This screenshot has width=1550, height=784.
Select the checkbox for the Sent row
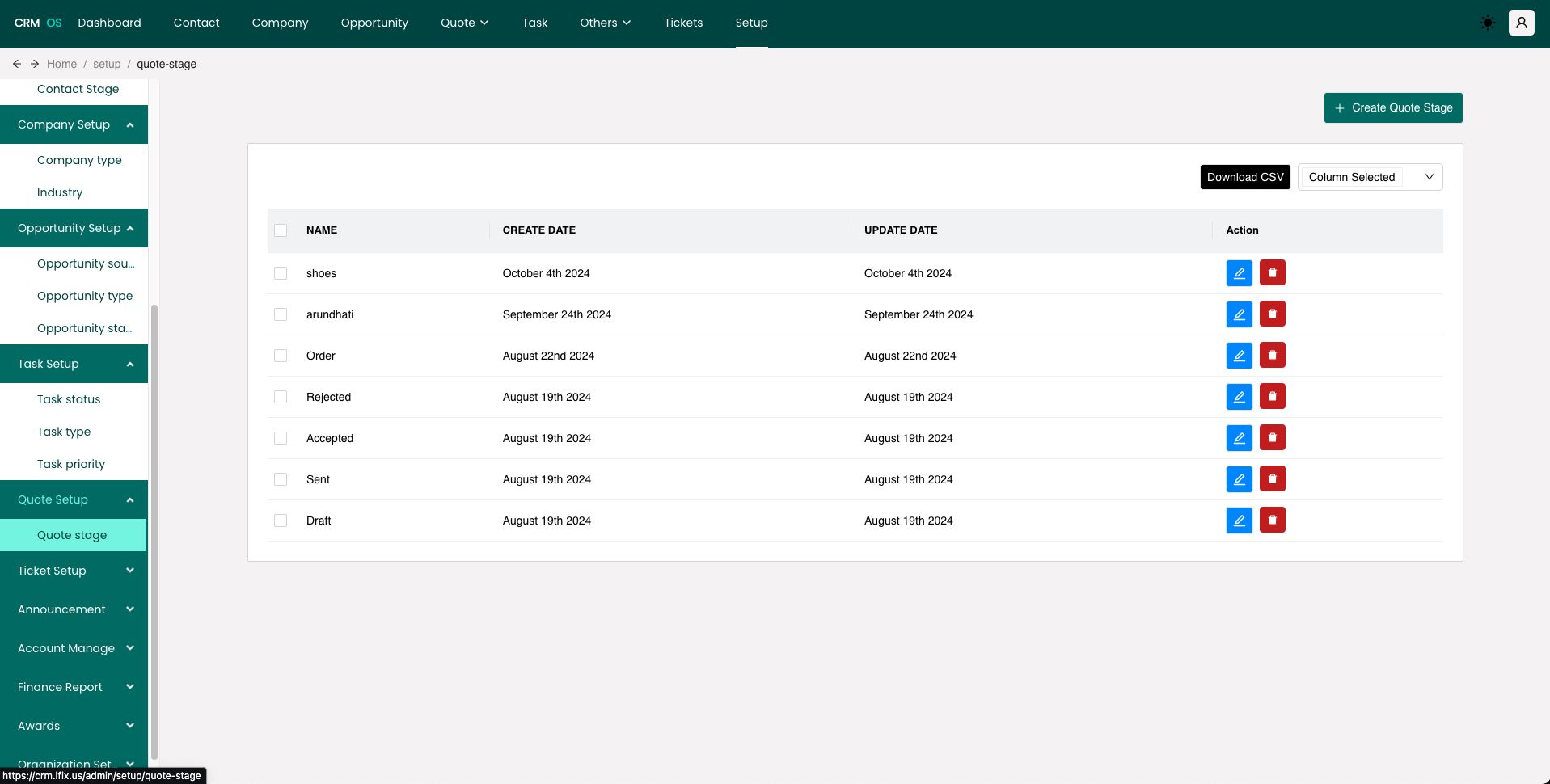coord(281,479)
